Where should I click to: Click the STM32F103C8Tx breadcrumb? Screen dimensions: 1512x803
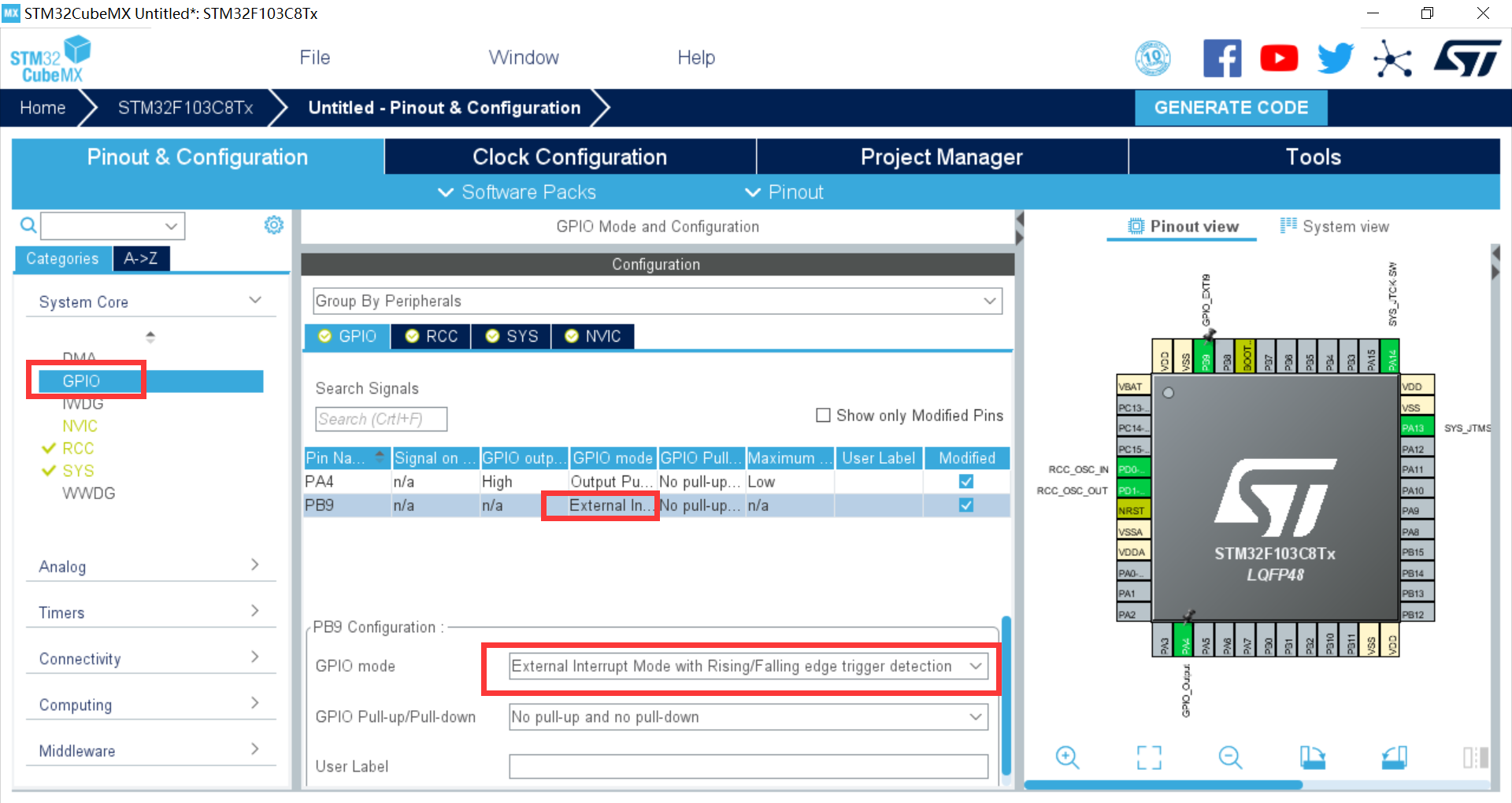tap(185, 108)
